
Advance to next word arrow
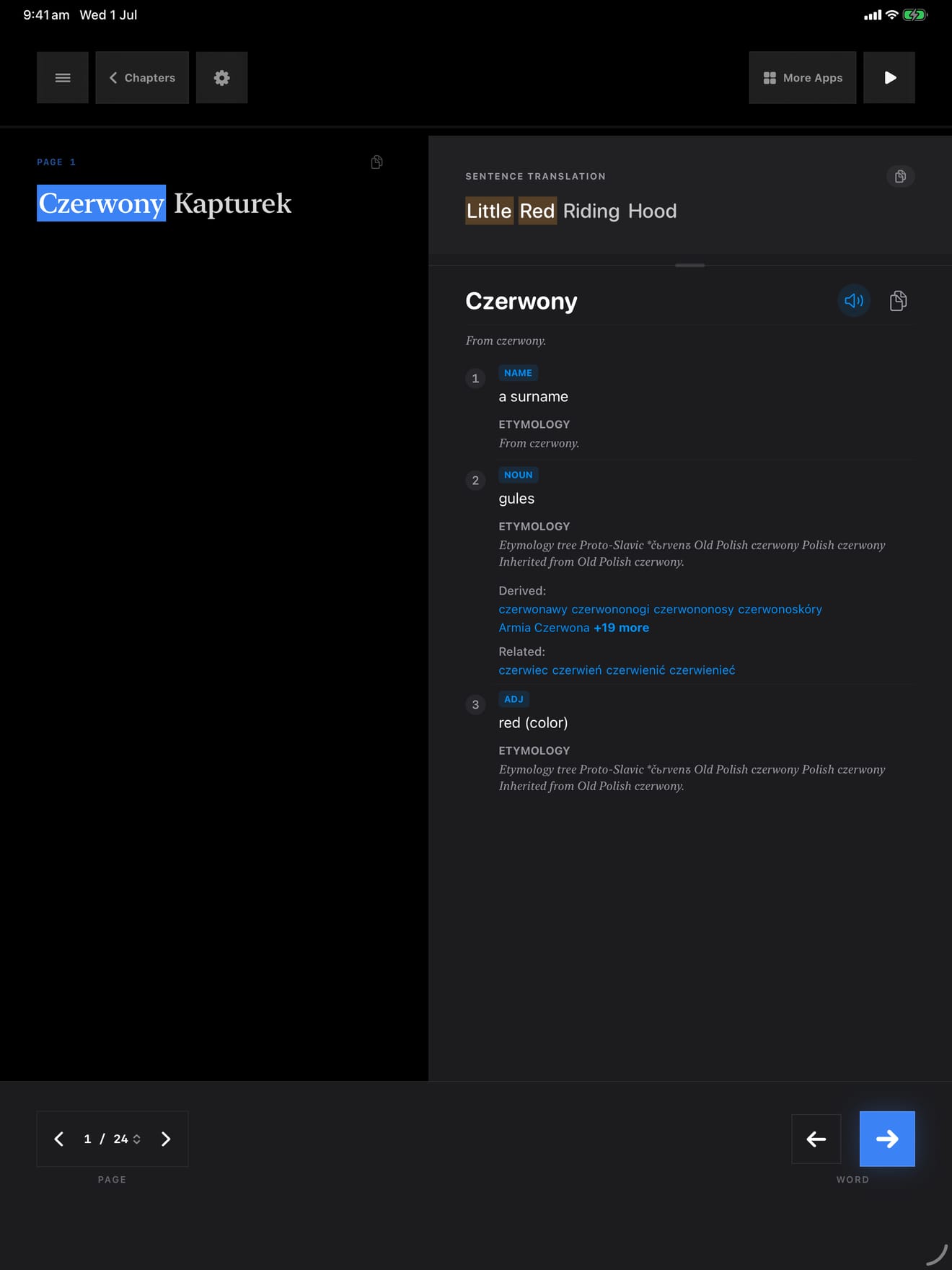887,1139
